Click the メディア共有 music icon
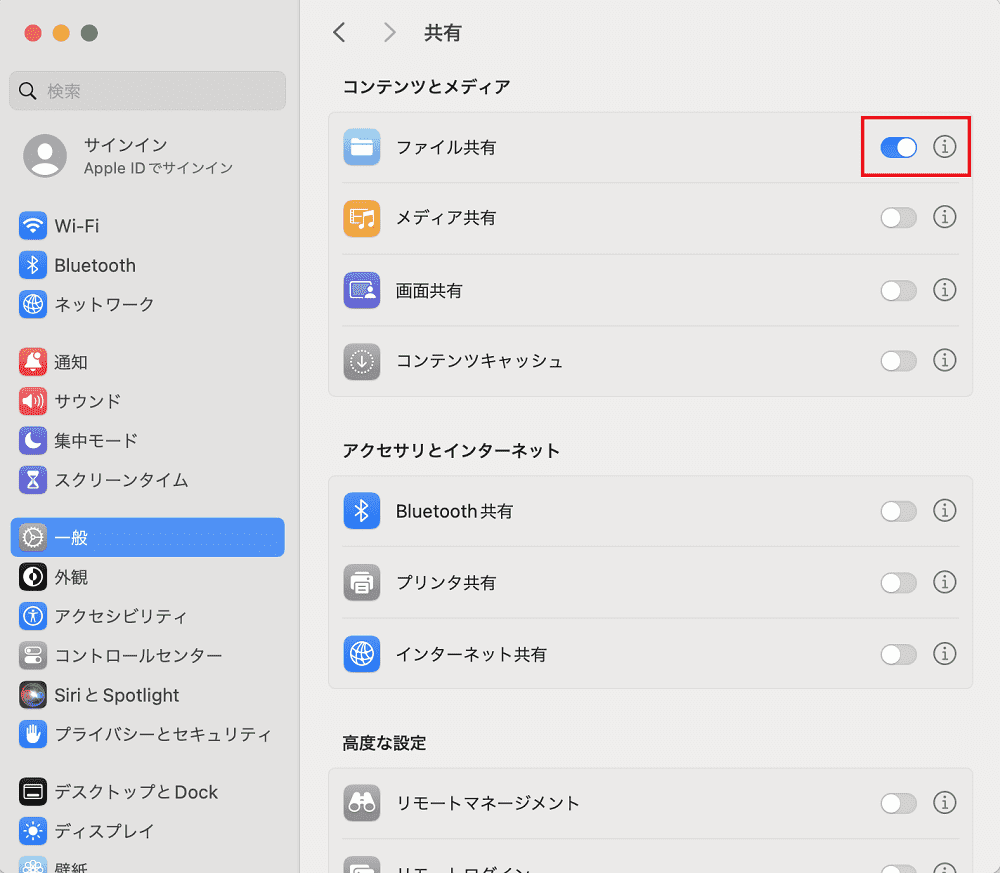Image resolution: width=1000 pixels, height=873 pixels. pyautogui.click(x=362, y=218)
